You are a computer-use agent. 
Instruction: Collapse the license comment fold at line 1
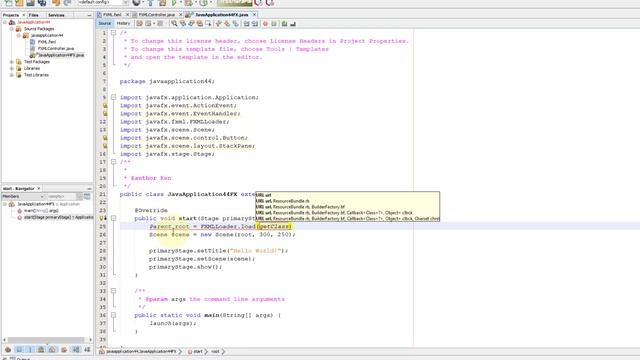pos(113,33)
